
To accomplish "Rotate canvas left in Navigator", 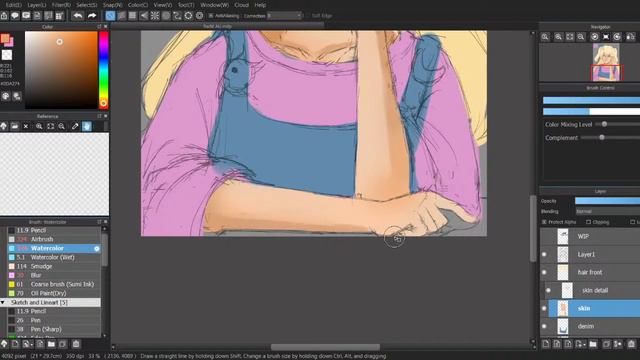I will 595,37.
